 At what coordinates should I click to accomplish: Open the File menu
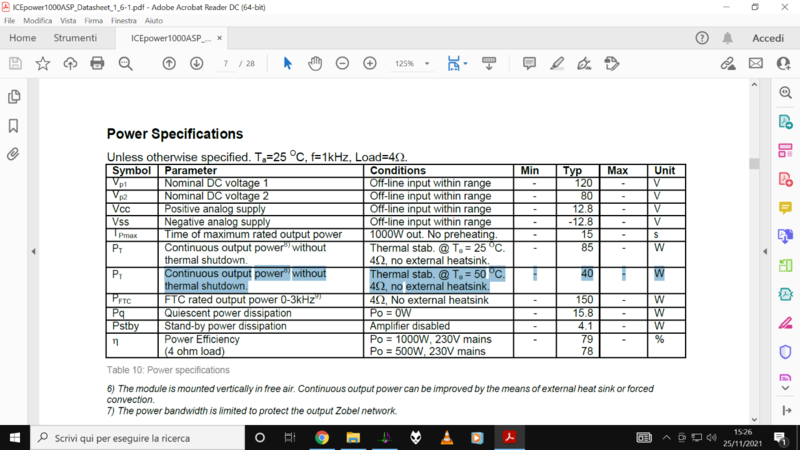(10, 21)
